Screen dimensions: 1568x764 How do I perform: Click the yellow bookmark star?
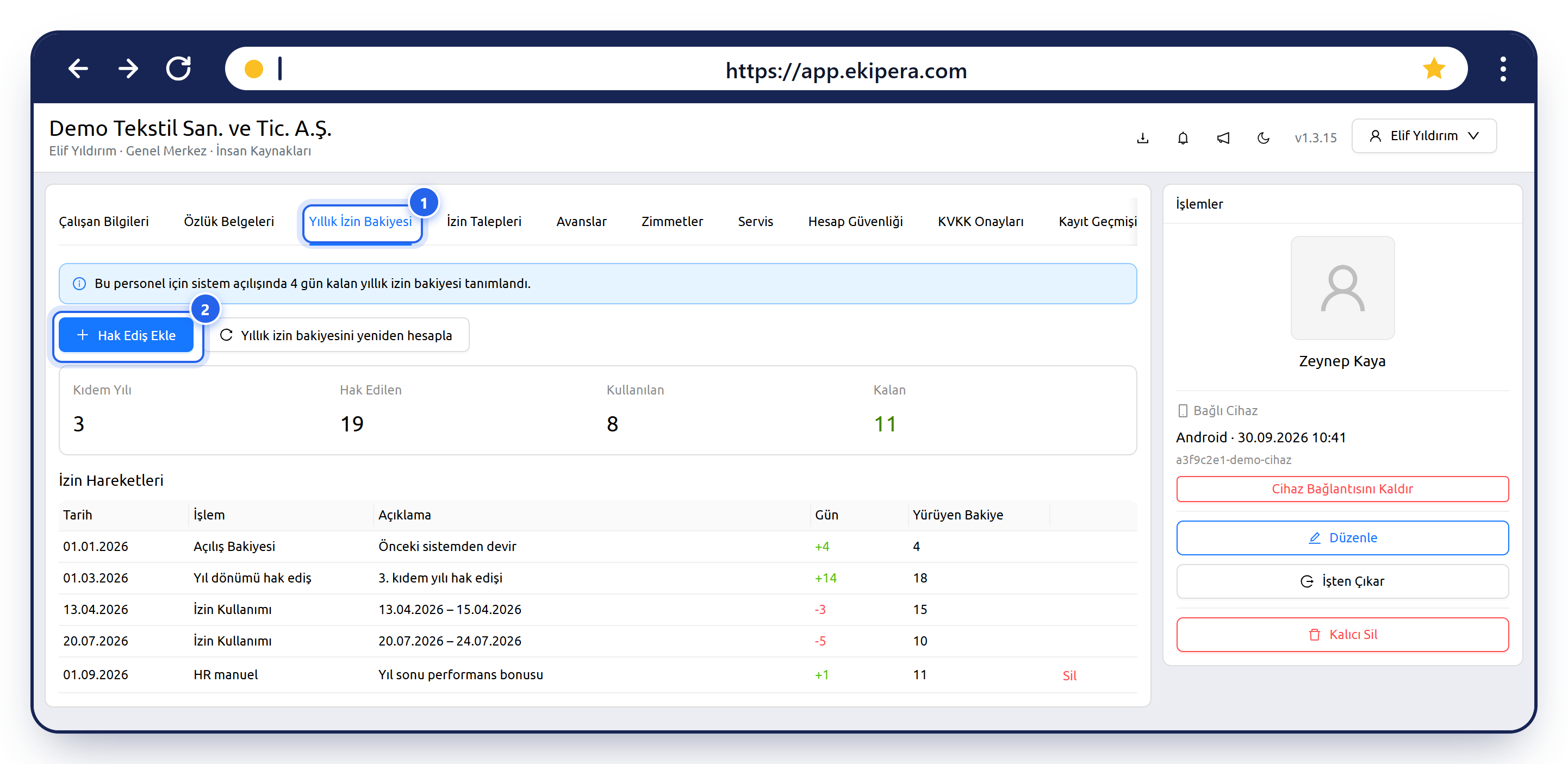[x=1434, y=68]
